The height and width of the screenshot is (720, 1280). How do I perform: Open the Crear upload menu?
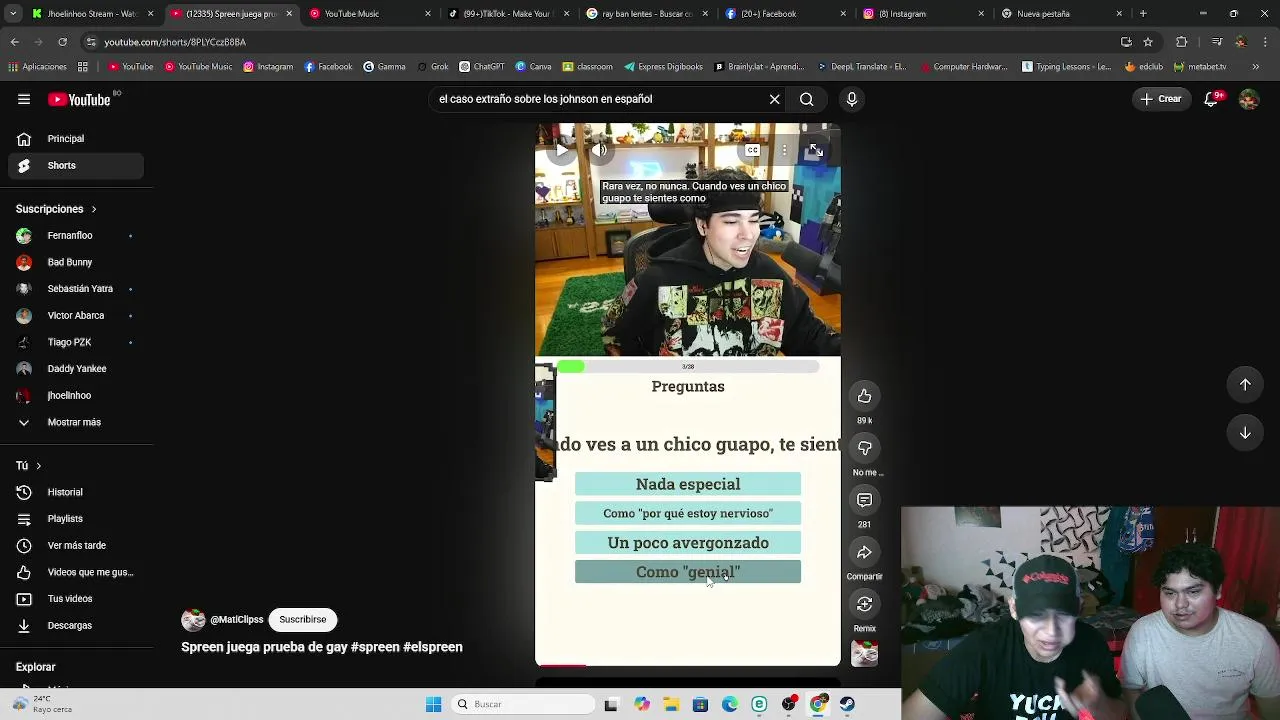1161,99
